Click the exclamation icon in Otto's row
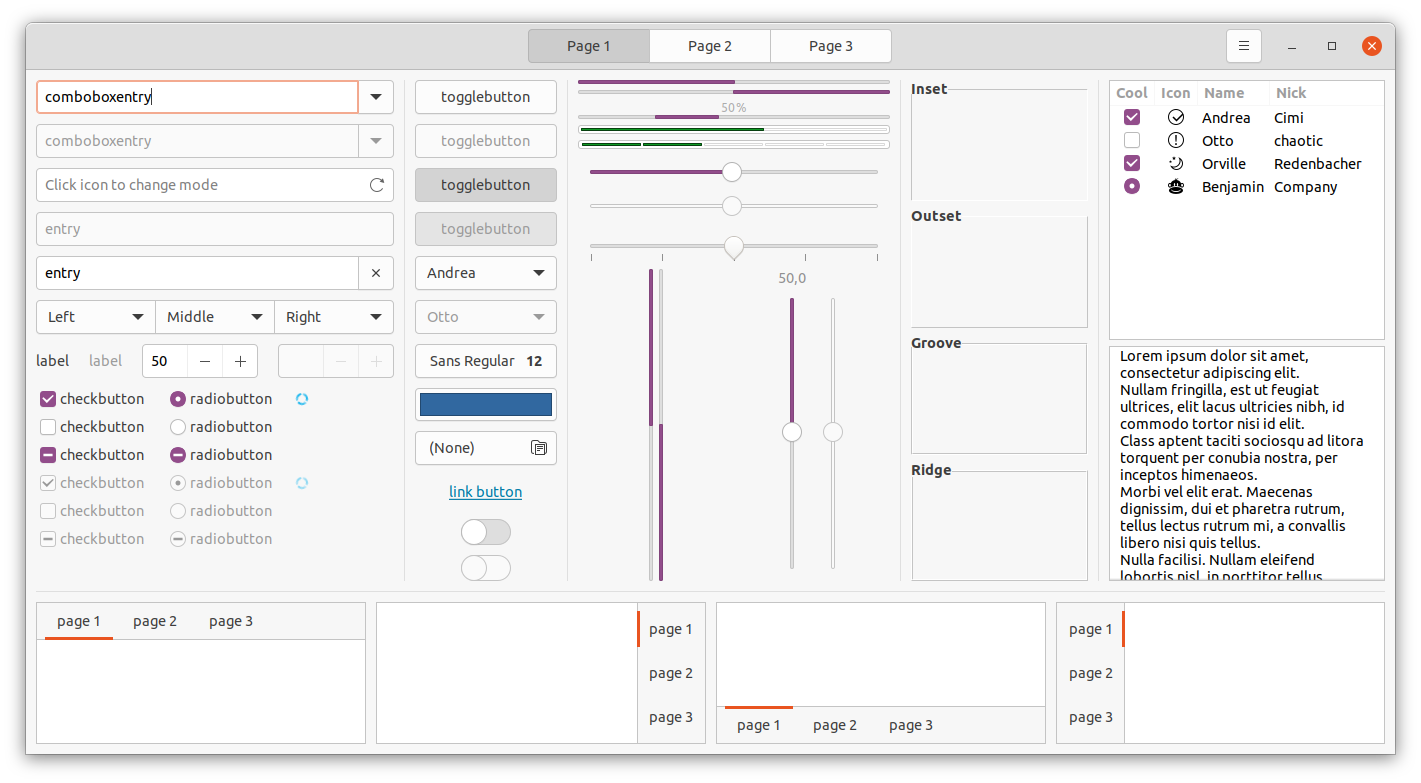Screen dimensions: 1421x783 (x=1176, y=141)
